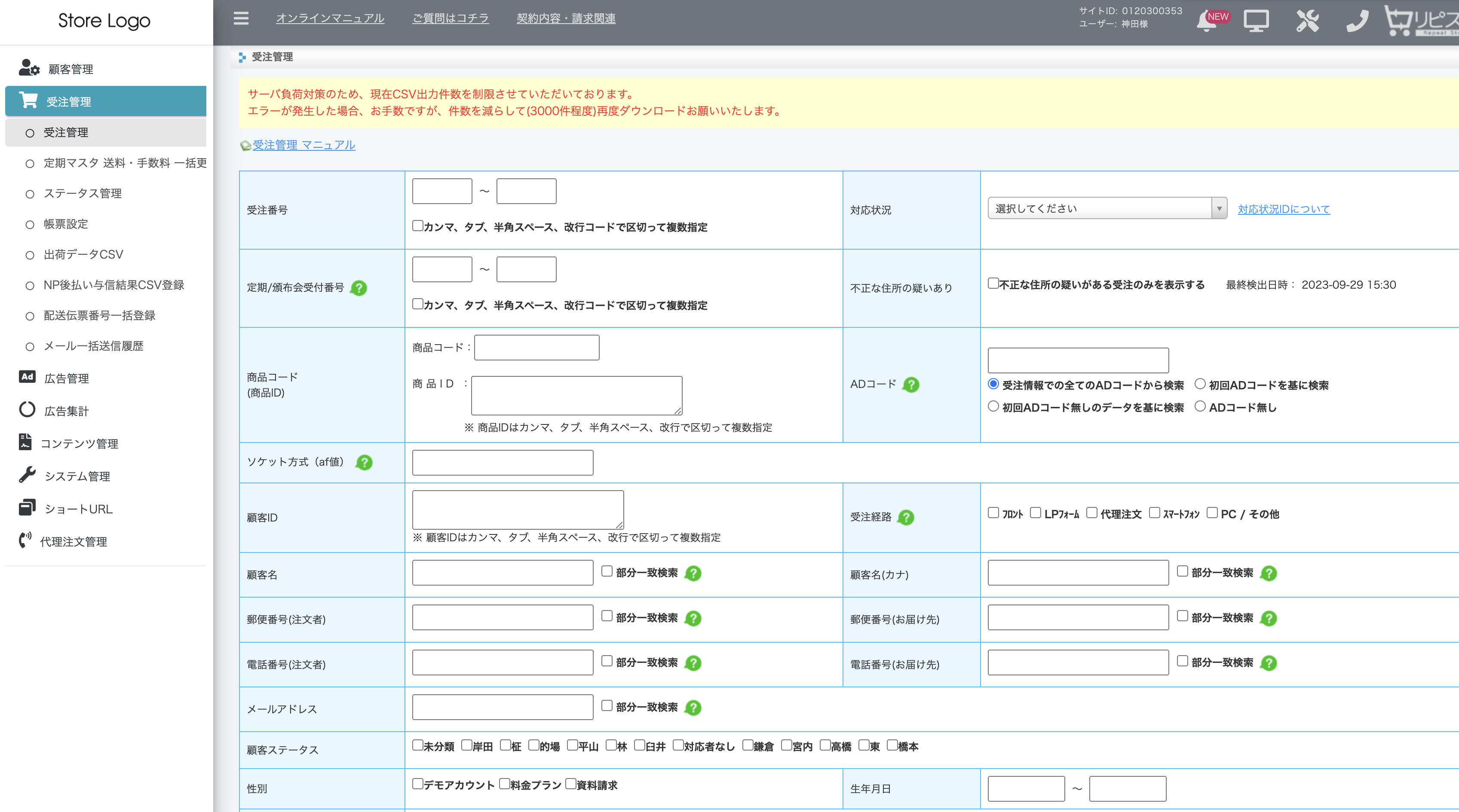The height and width of the screenshot is (812, 1459).
Task: Click the hamburger menu icon
Action: (241, 18)
